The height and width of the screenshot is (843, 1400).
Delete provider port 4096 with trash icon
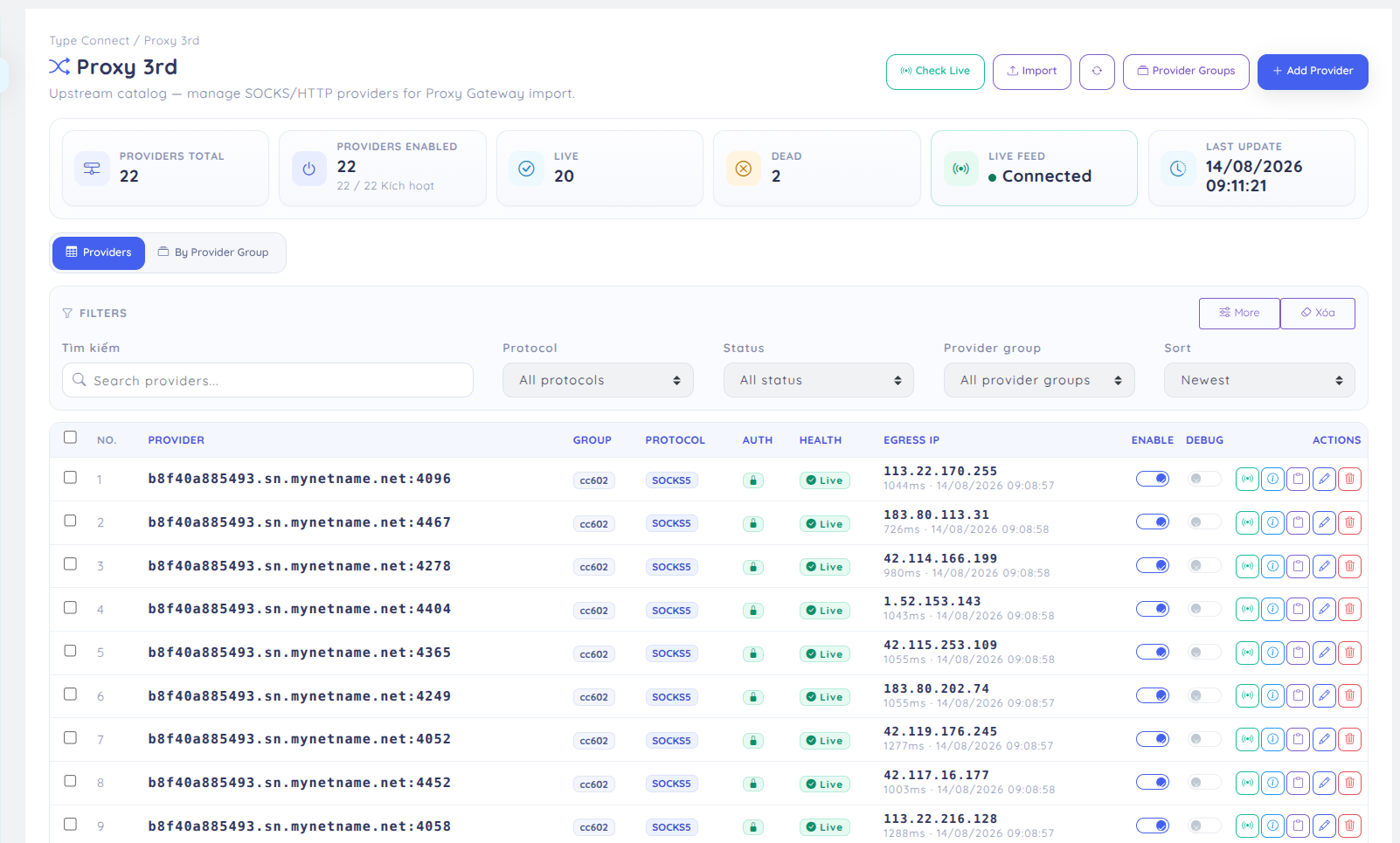1349,479
